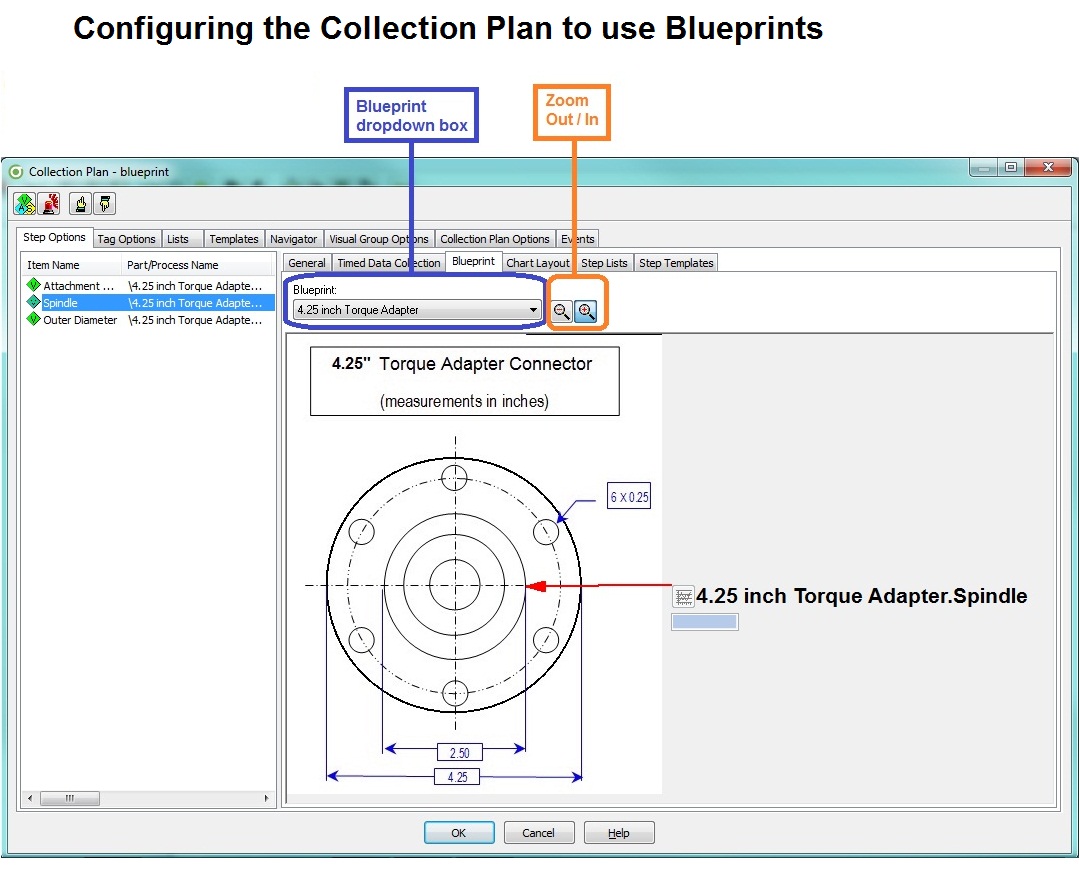Zoom out of the blueprint view

click(x=561, y=310)
